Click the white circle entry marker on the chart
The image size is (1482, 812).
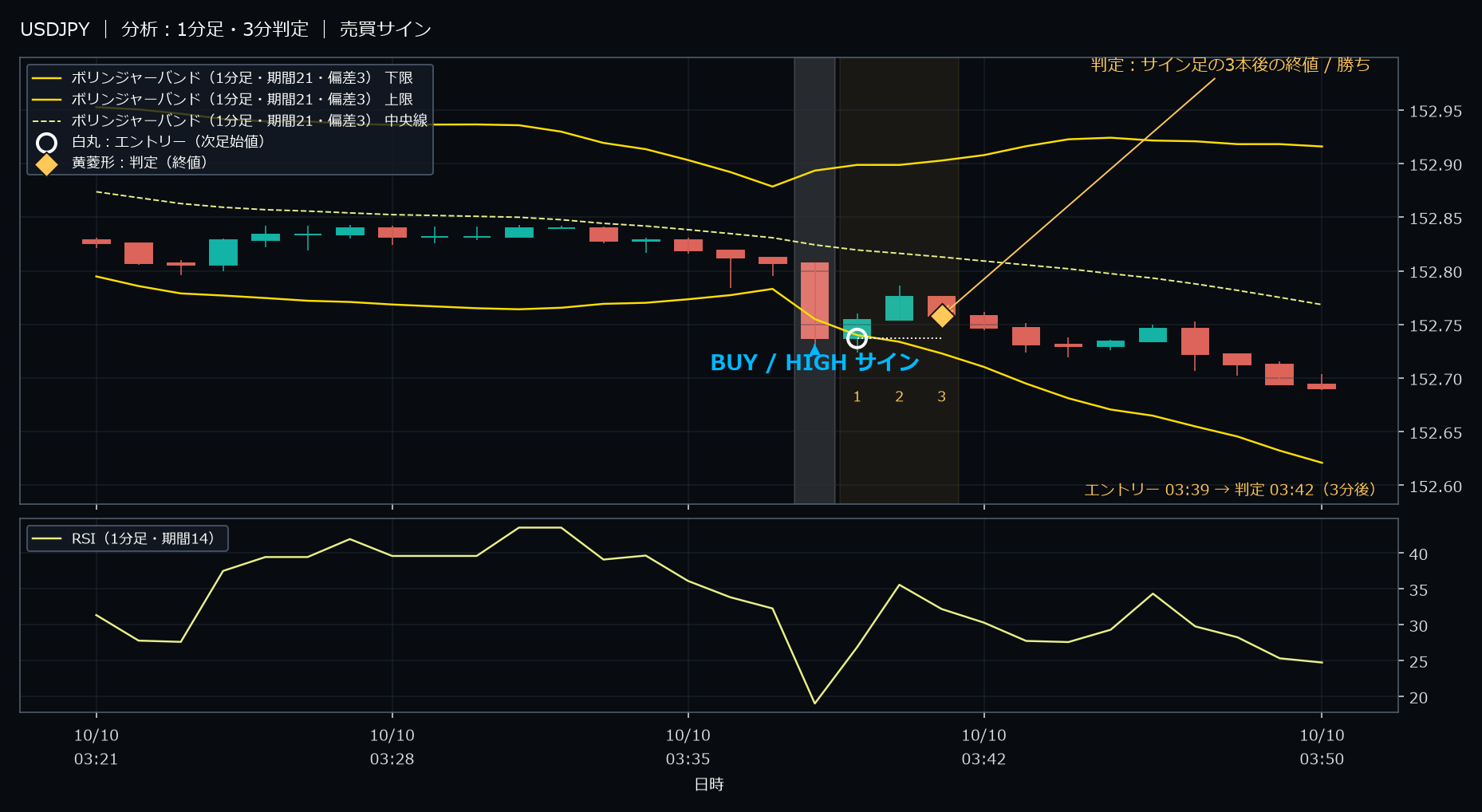[857, 338]
